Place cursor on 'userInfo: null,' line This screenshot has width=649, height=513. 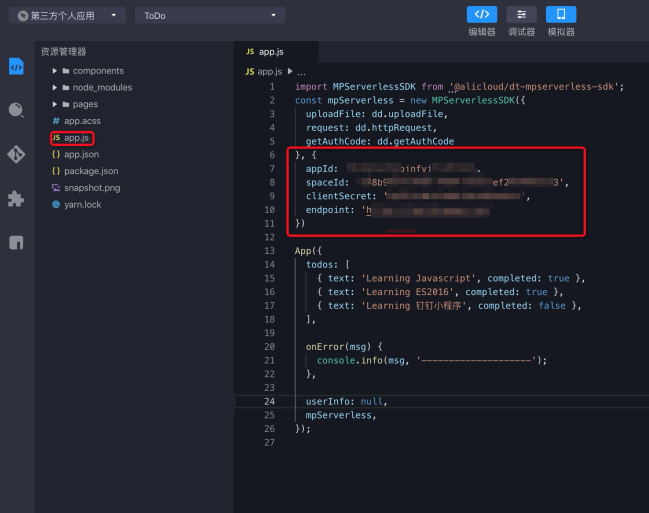(346, 401)
